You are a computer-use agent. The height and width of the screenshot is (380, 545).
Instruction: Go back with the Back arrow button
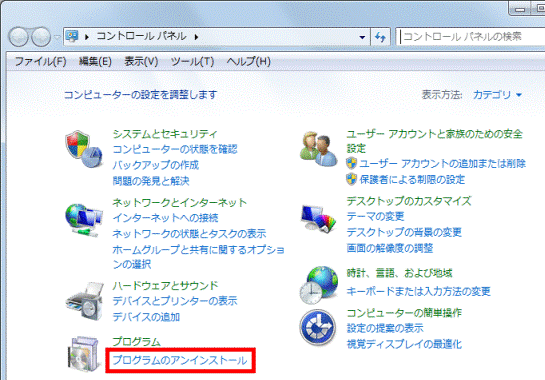click(18, 37)
